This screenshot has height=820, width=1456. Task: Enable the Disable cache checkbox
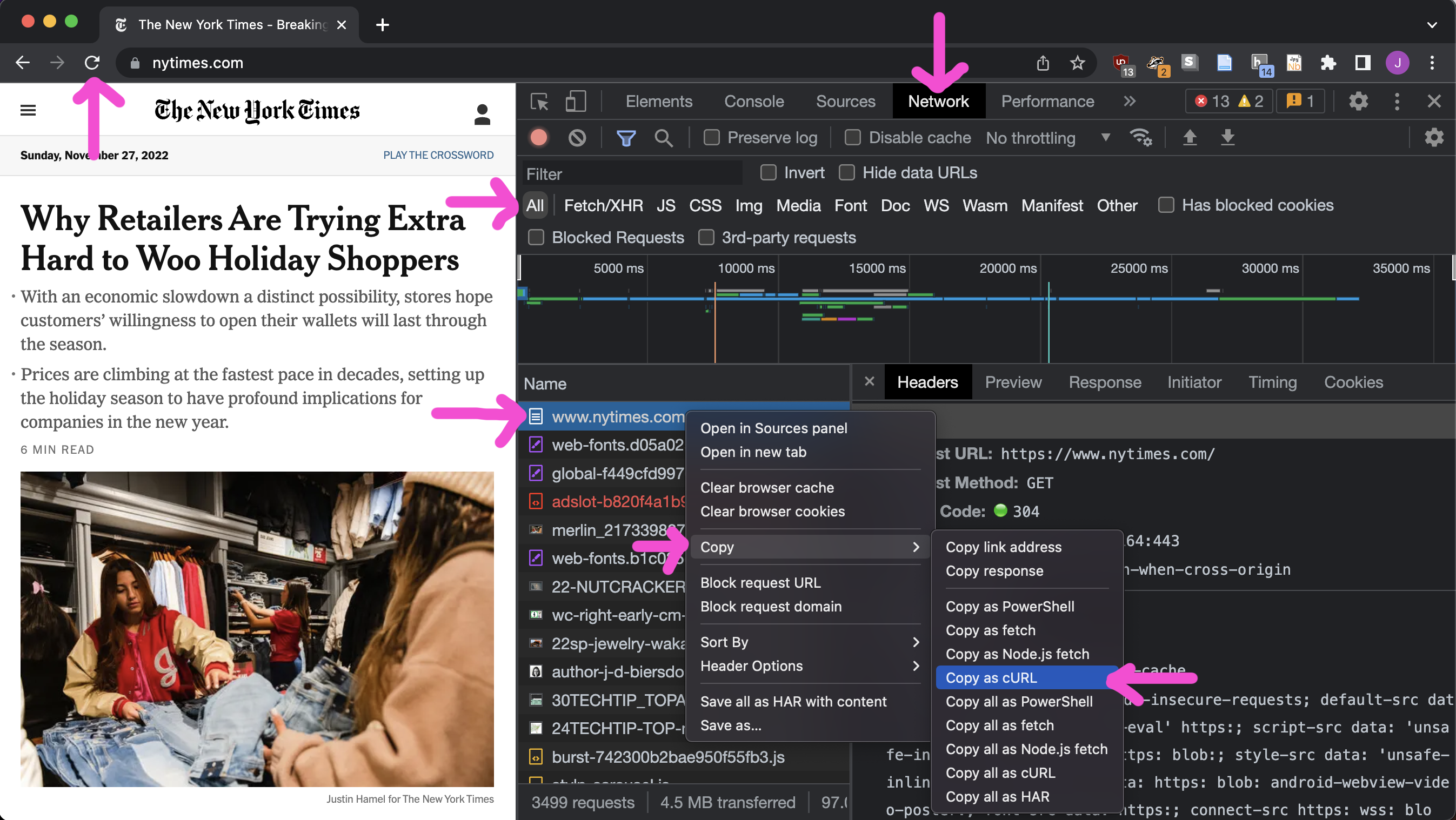[852, 138]
